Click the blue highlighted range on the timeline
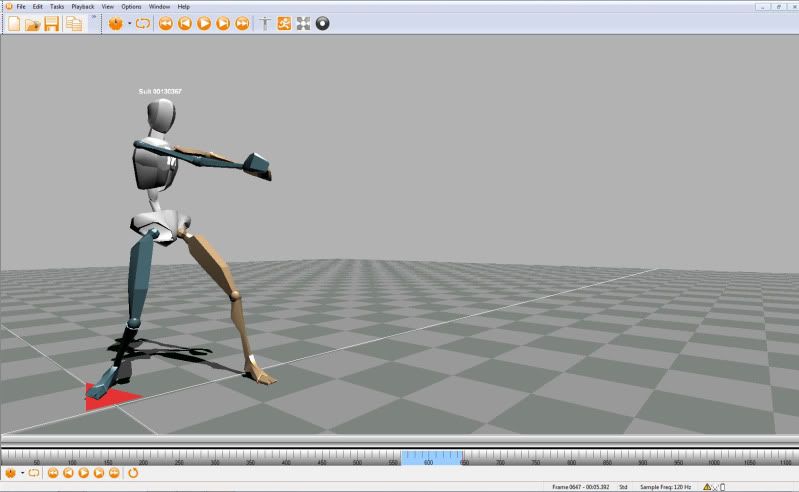Image resolution: width=799 pixels, height=492 pixels. pyautogui.click(x=432, y=457)
